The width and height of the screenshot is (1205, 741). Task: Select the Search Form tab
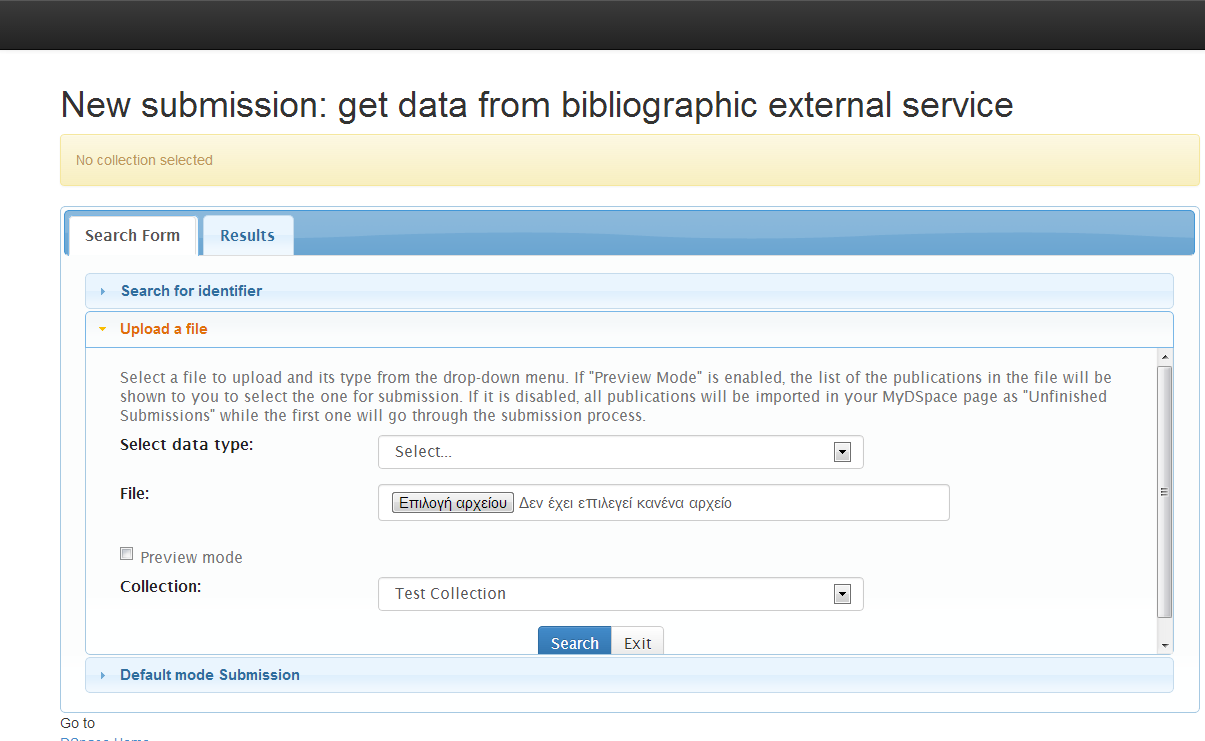132,236
